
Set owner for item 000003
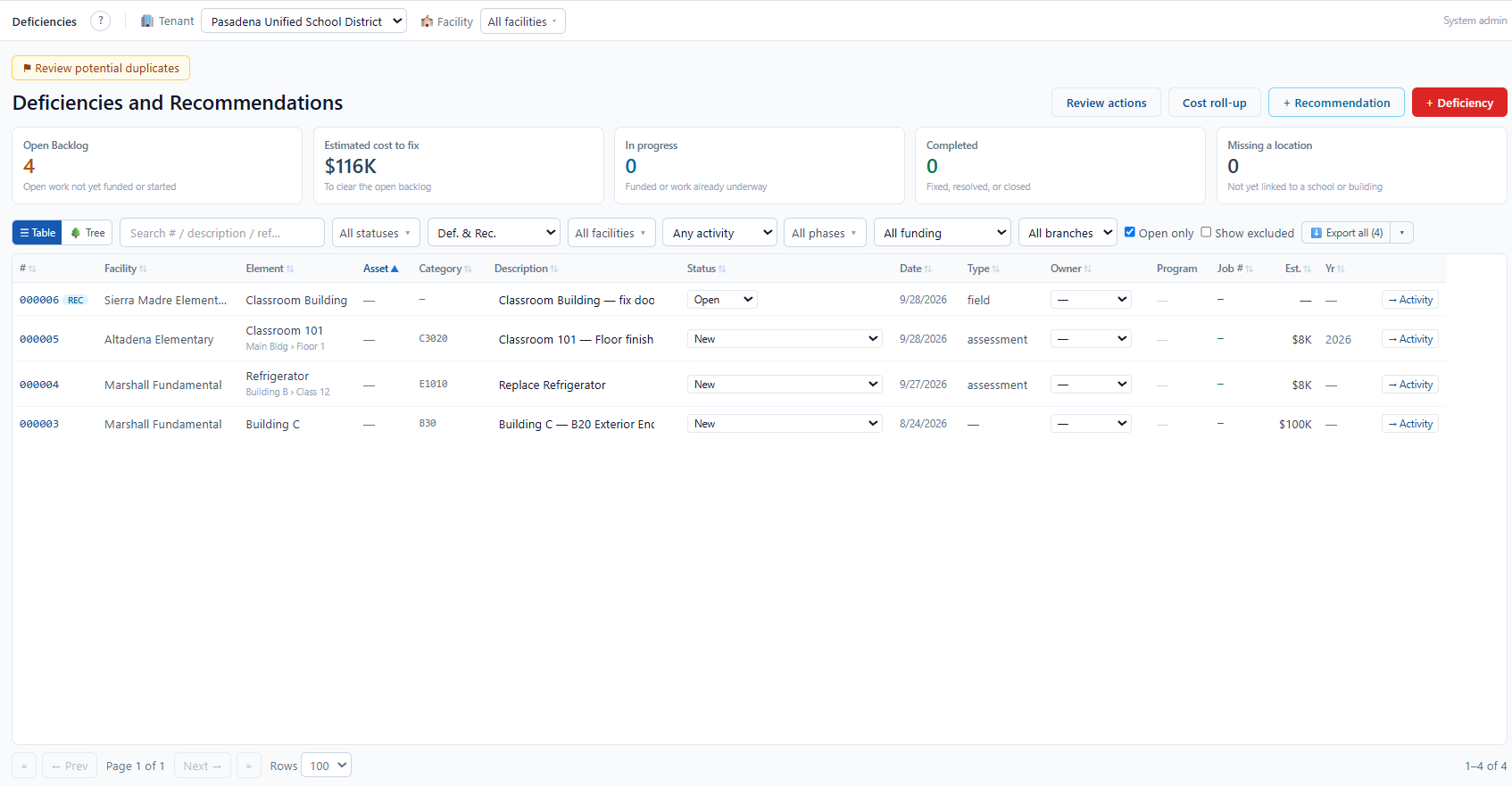pyautogui.click(x=1091, y=424)
